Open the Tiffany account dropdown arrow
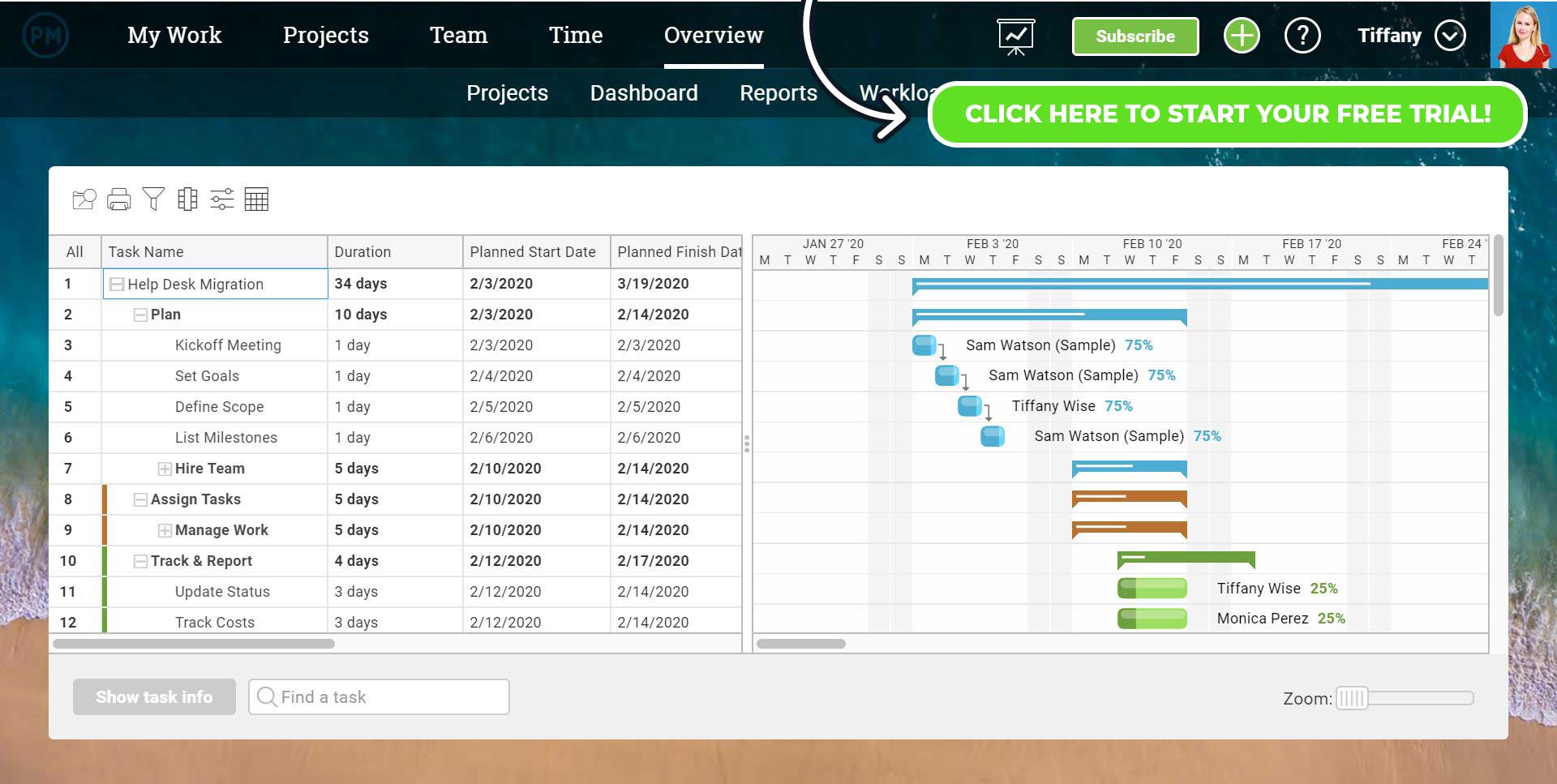Screen dimensions: 1557x784 (1450, 36)
